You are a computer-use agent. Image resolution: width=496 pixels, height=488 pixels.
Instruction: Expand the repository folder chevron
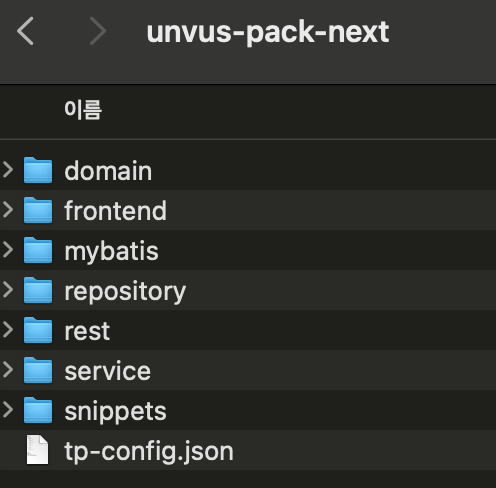(8, 289)
